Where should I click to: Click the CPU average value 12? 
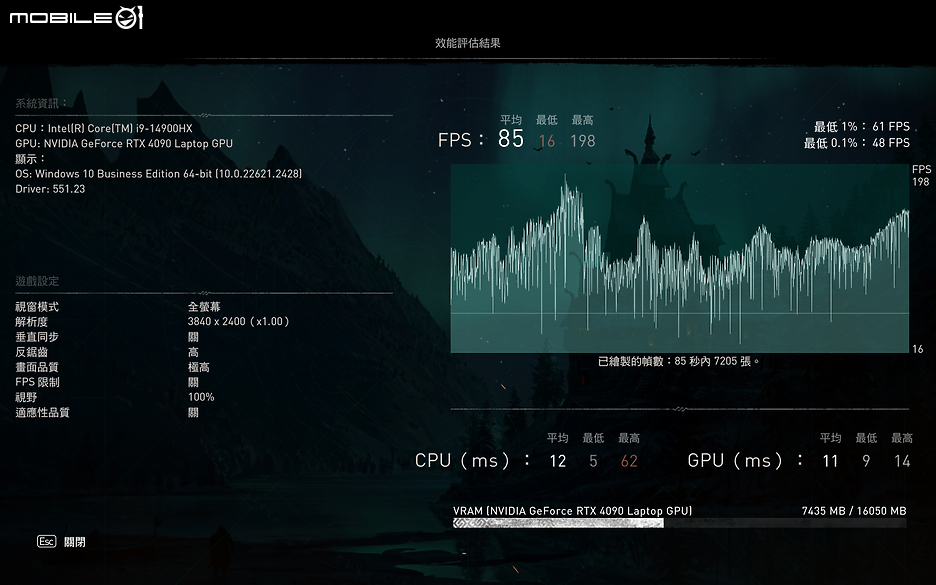pyautogui.click(x=558, y=461)
